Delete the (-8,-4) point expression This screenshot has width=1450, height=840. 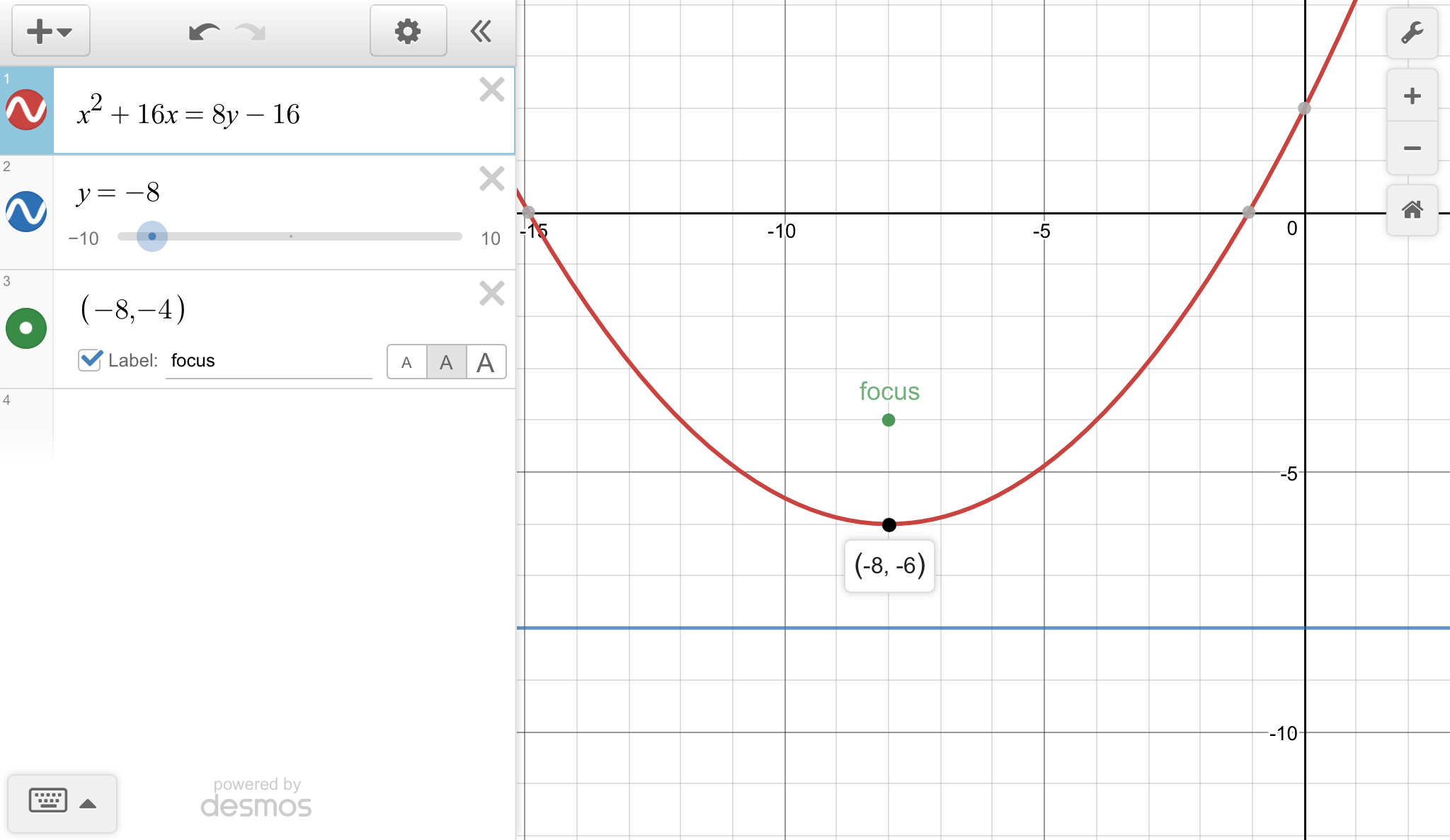(491, 293)
